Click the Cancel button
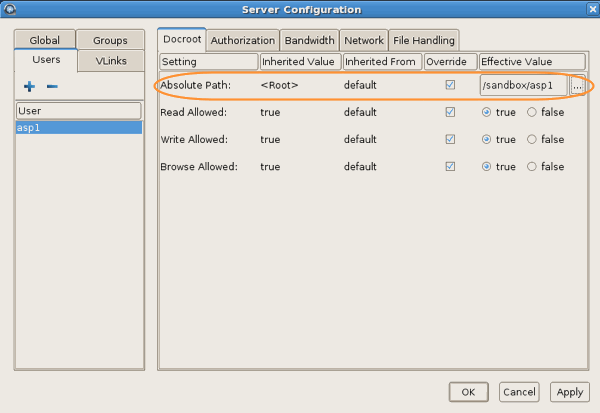The width and height of the screenshot is (600, 413). click(x=519, y=392)
